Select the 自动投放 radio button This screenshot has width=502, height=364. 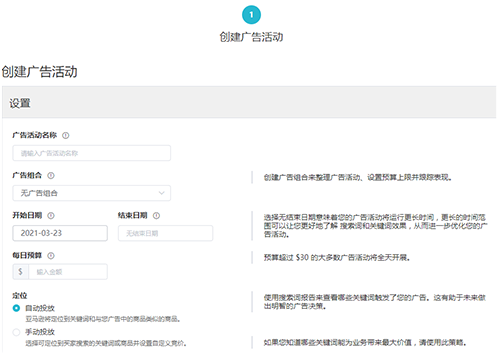16,308
